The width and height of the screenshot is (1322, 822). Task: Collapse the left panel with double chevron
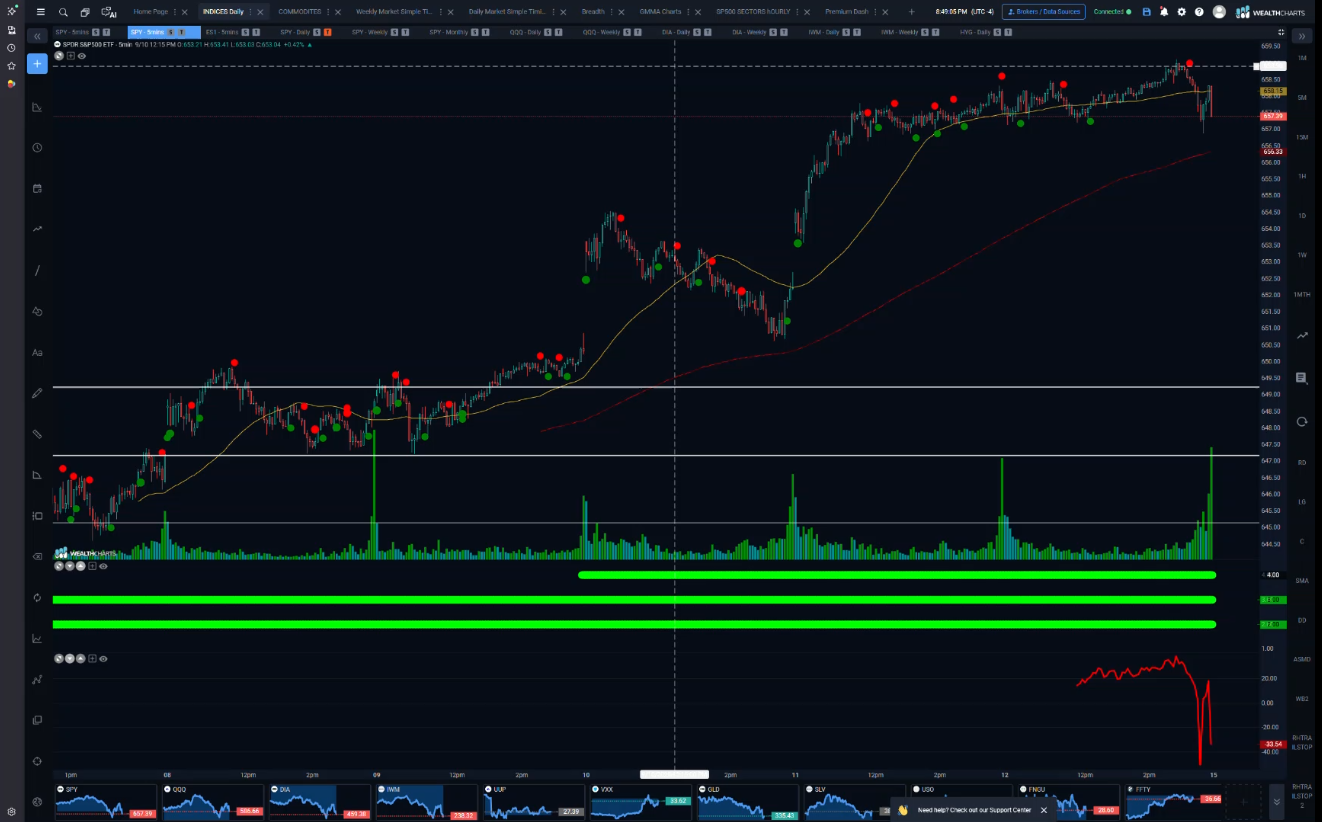point(37,36)
